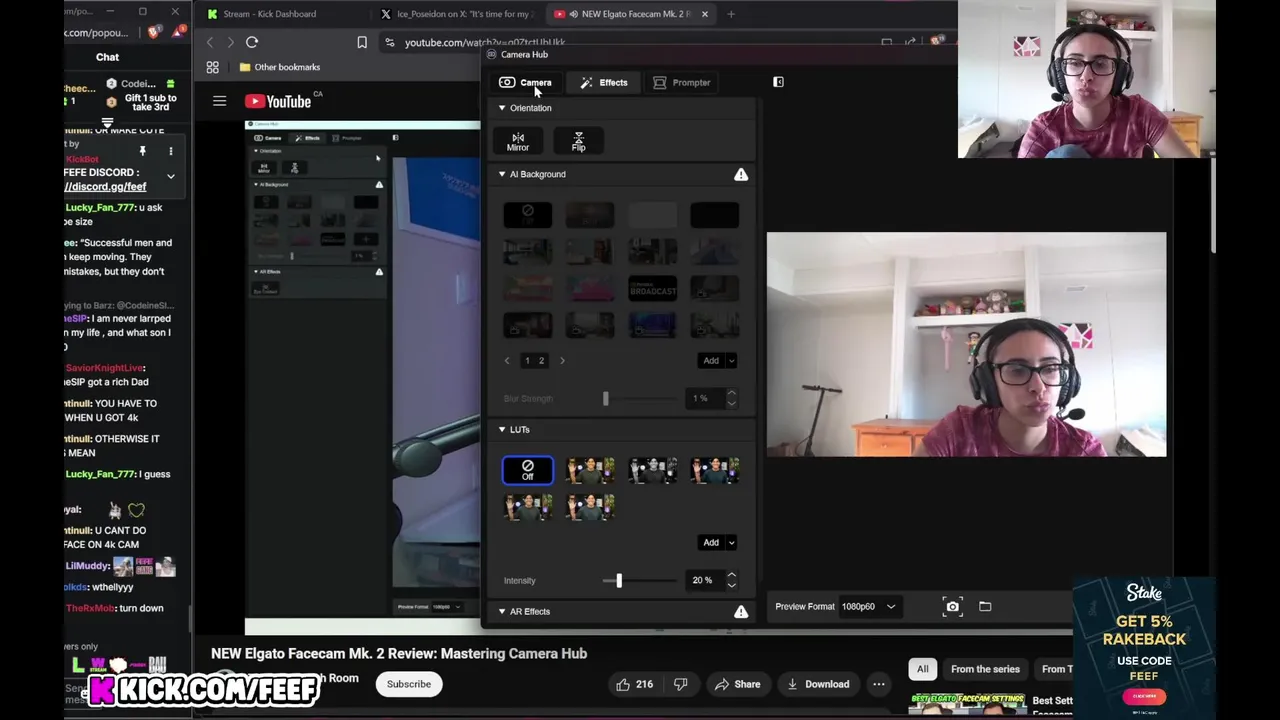The width and height of the screenshot is (1280, 720).
Task: Open the captures folder icon
Action: tap(985, 606)
